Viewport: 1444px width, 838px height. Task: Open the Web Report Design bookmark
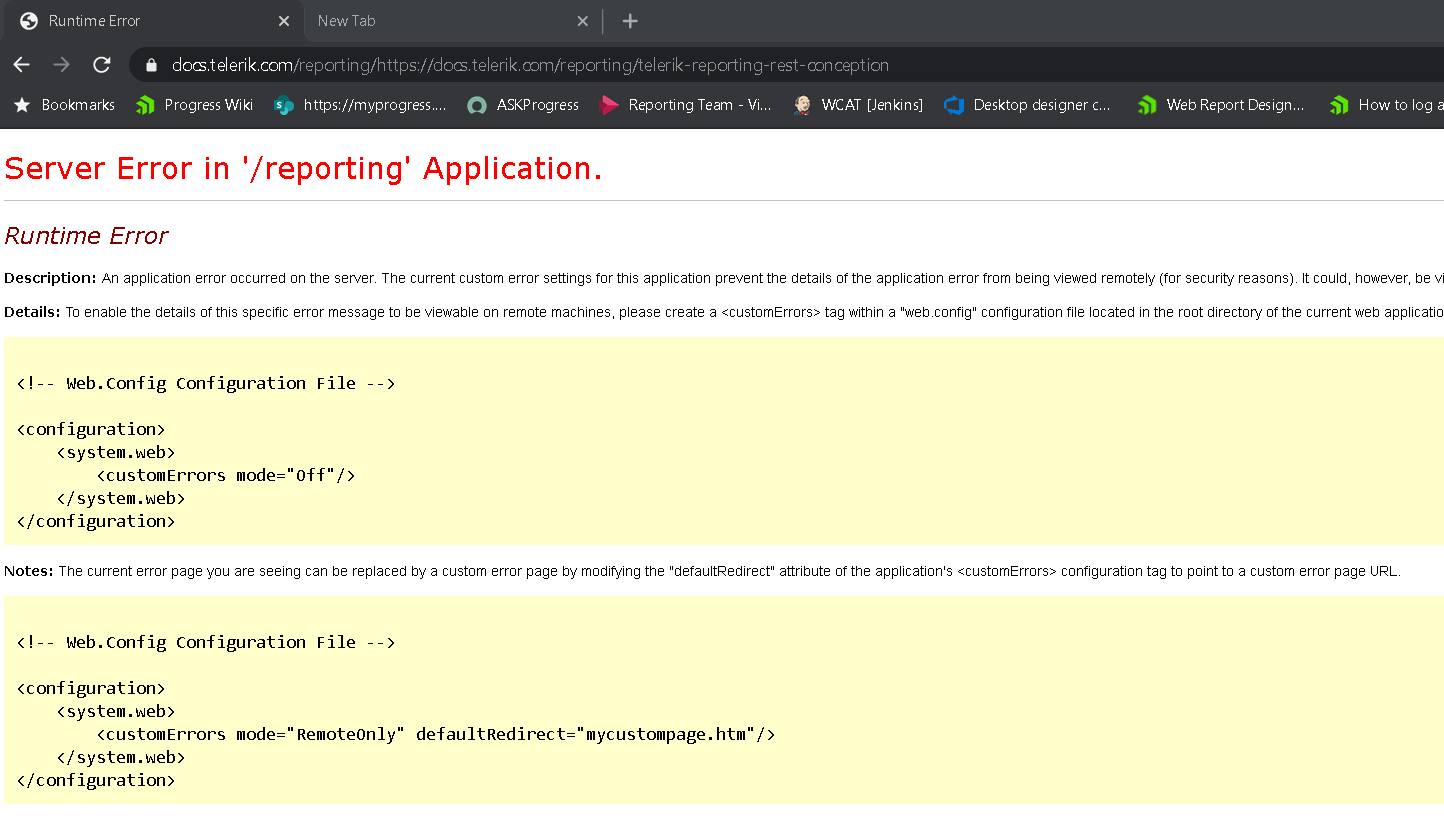click(1222, 105)
